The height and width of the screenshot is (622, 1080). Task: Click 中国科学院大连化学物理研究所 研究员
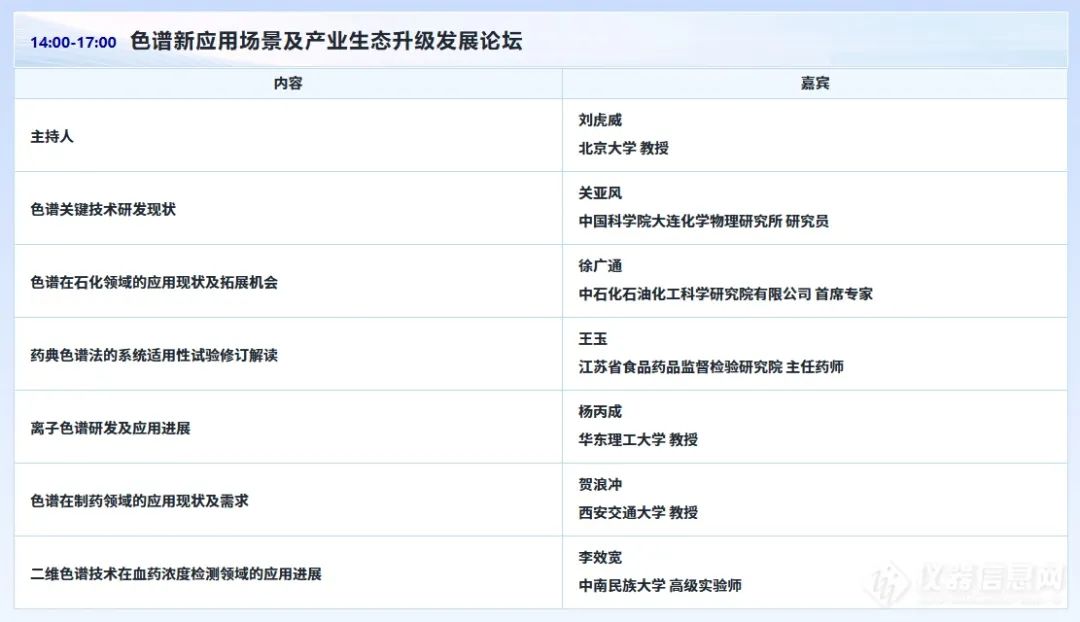tap(703, 221)
